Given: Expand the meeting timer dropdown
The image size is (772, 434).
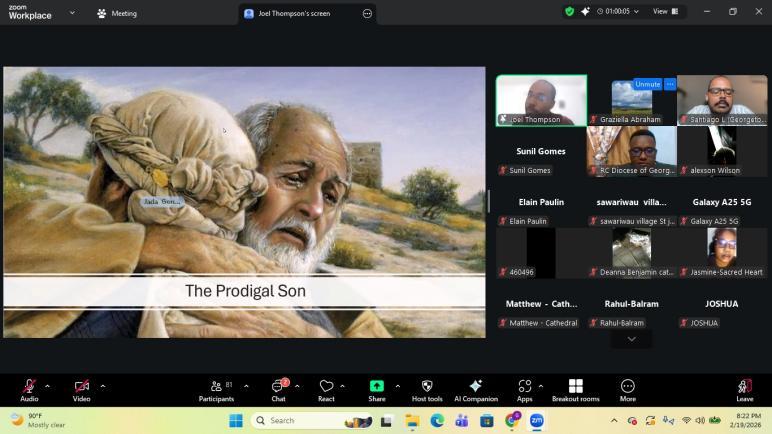Looking at the screenshot, I should [x=618, y=11].
